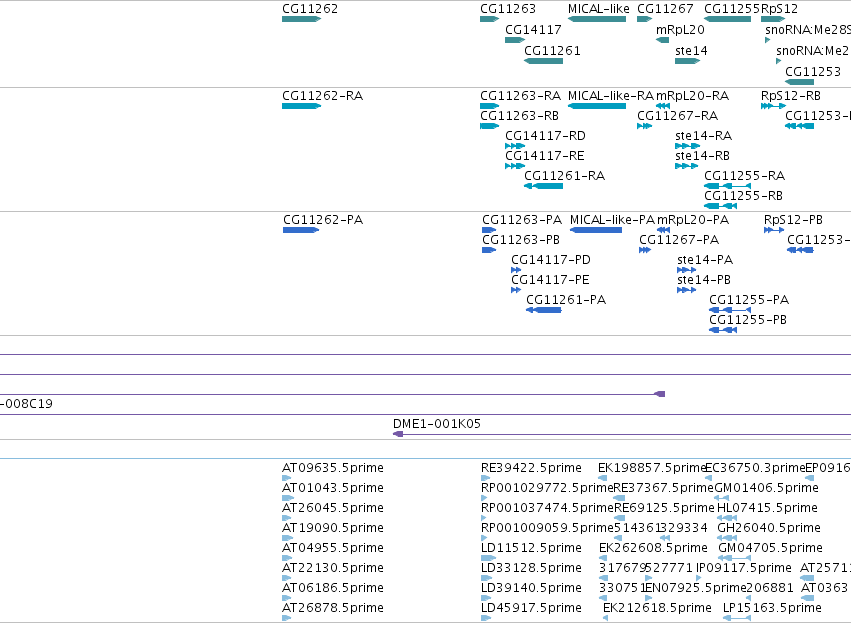Click EST AT04955.5prime
The width and height of the screenshot is (851, 623).
pyautogui.click(x=333, y=548)
